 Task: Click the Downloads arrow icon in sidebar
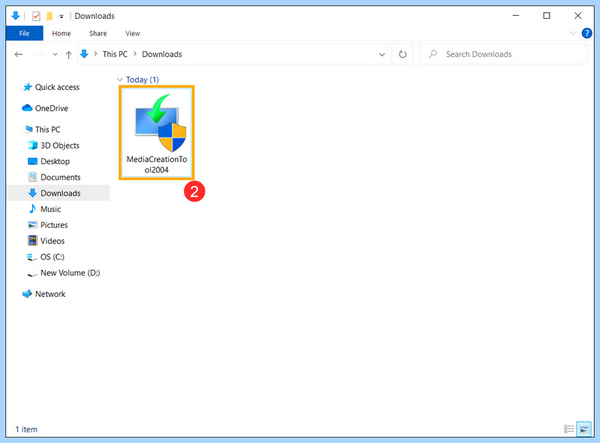33,193
